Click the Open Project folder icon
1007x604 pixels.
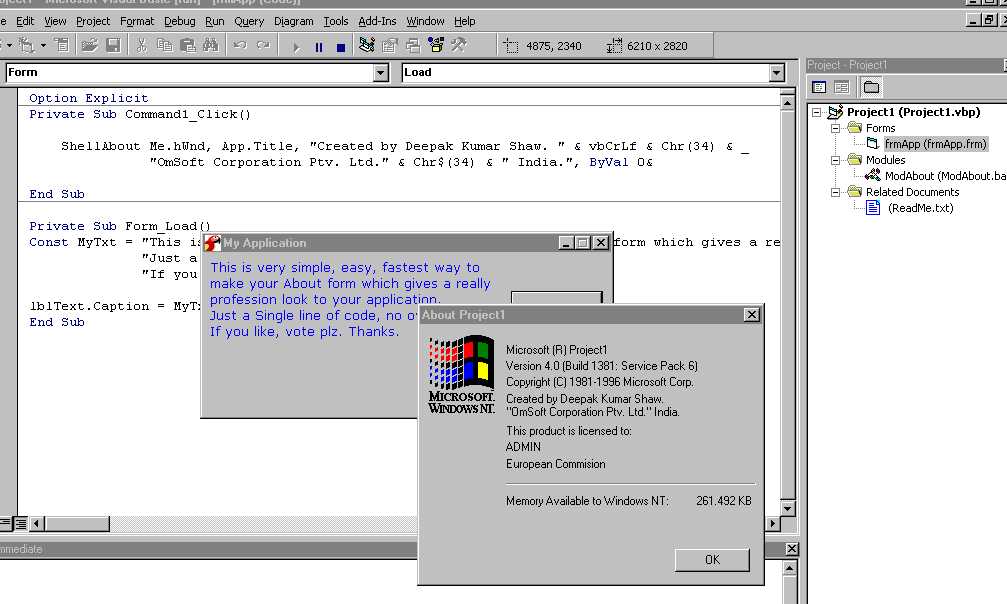click(x=90, y=45)
